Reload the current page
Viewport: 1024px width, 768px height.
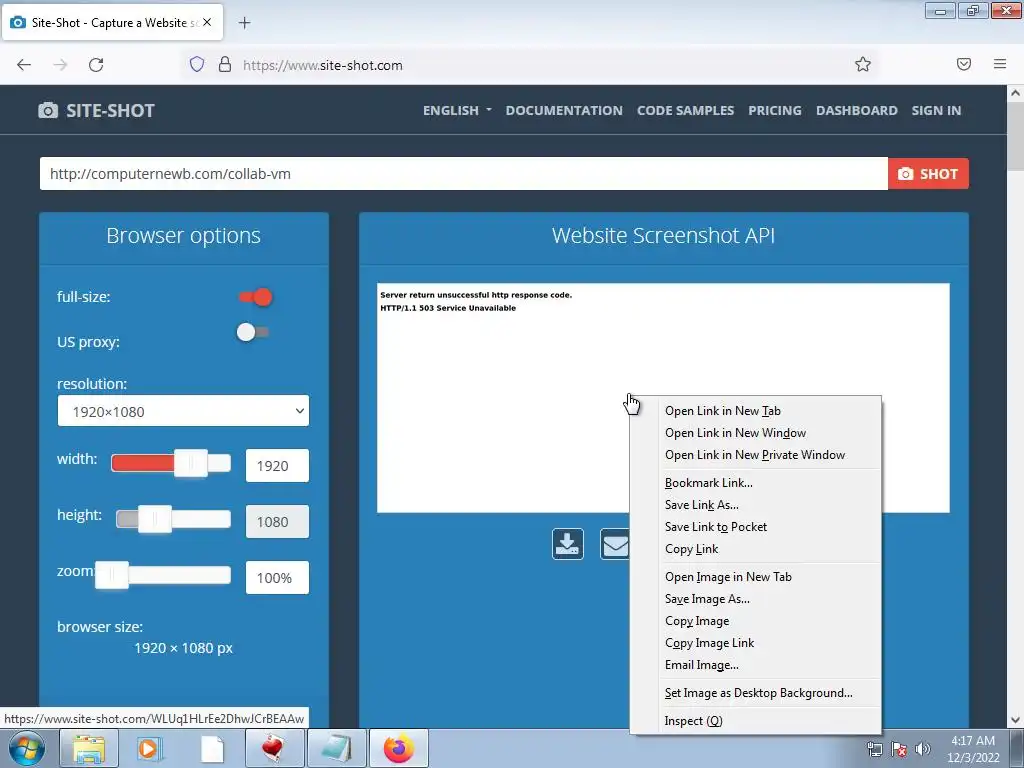[96, 65]
